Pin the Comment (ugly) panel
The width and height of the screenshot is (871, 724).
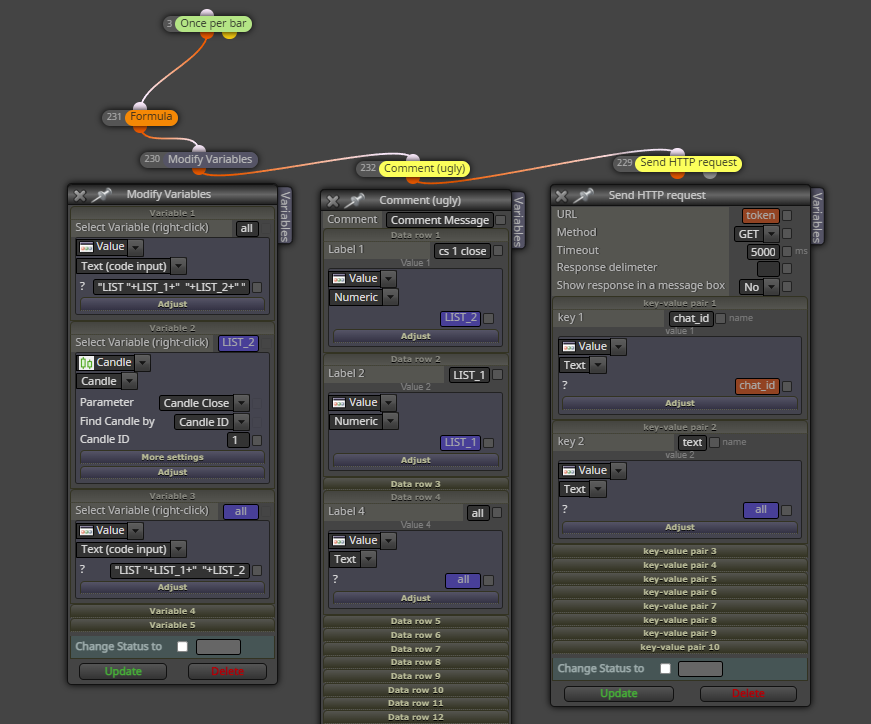tap(354, 200)
